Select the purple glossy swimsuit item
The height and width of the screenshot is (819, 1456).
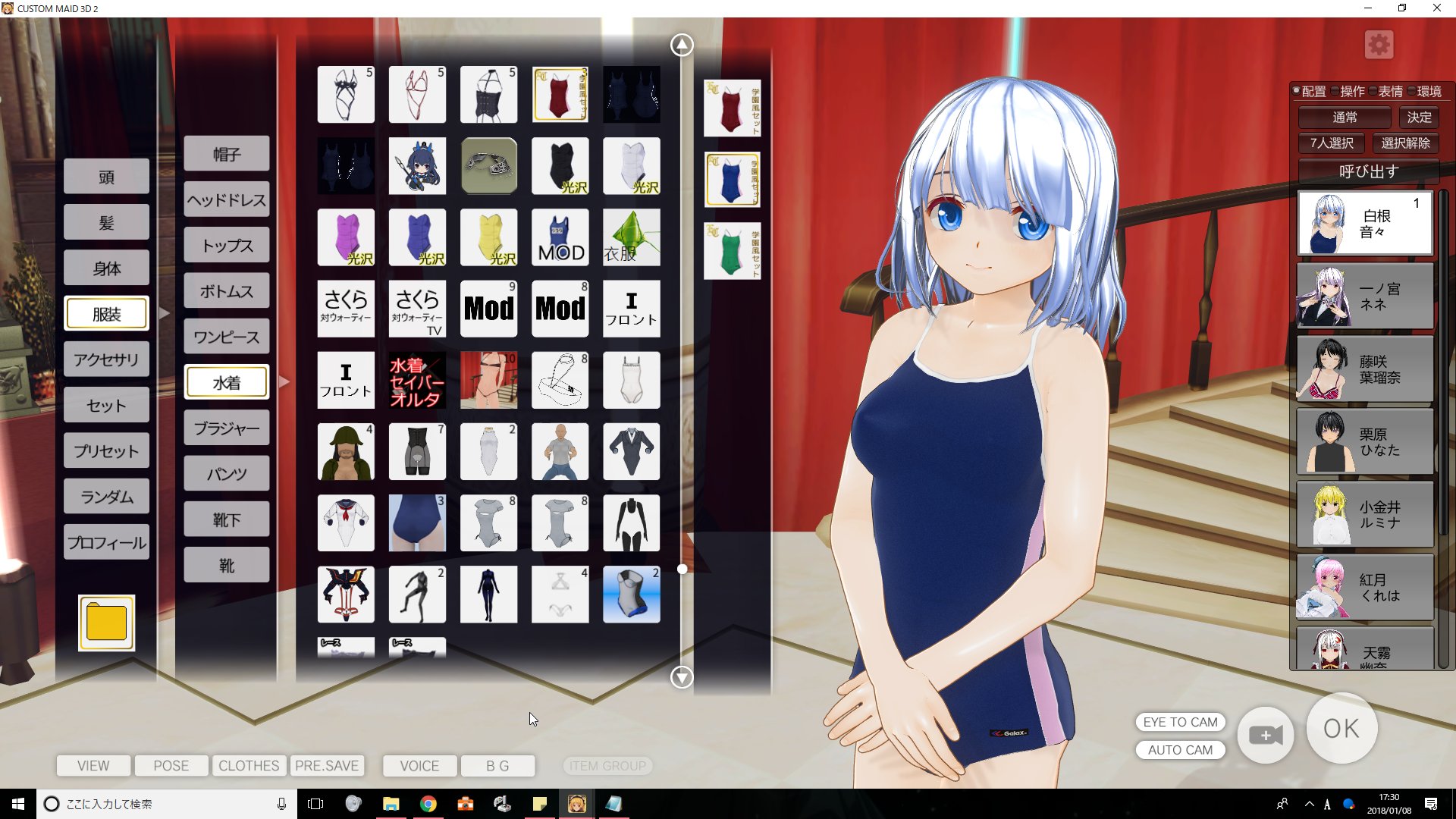click(346, 237)
